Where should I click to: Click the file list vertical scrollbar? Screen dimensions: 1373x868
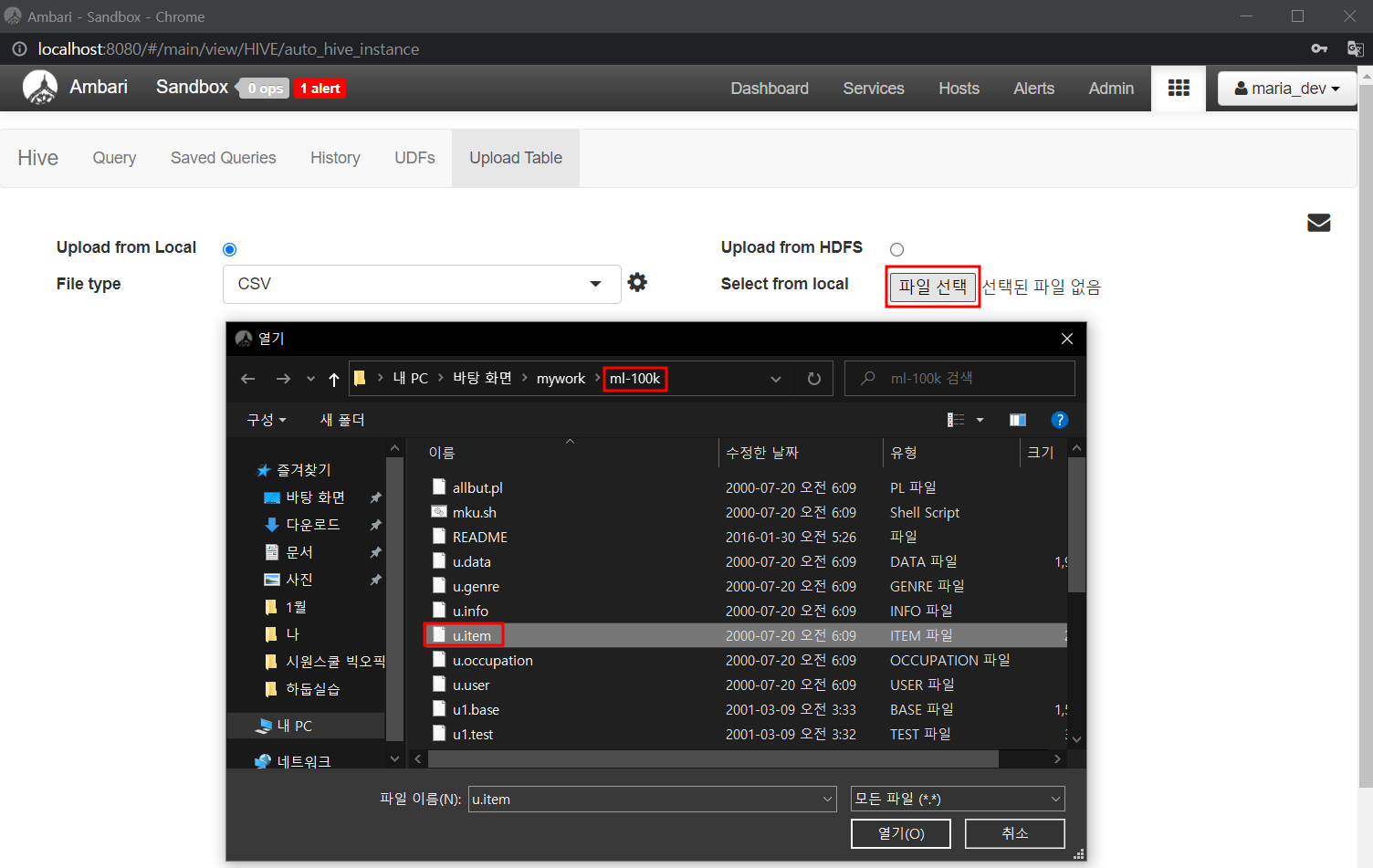1076,524
